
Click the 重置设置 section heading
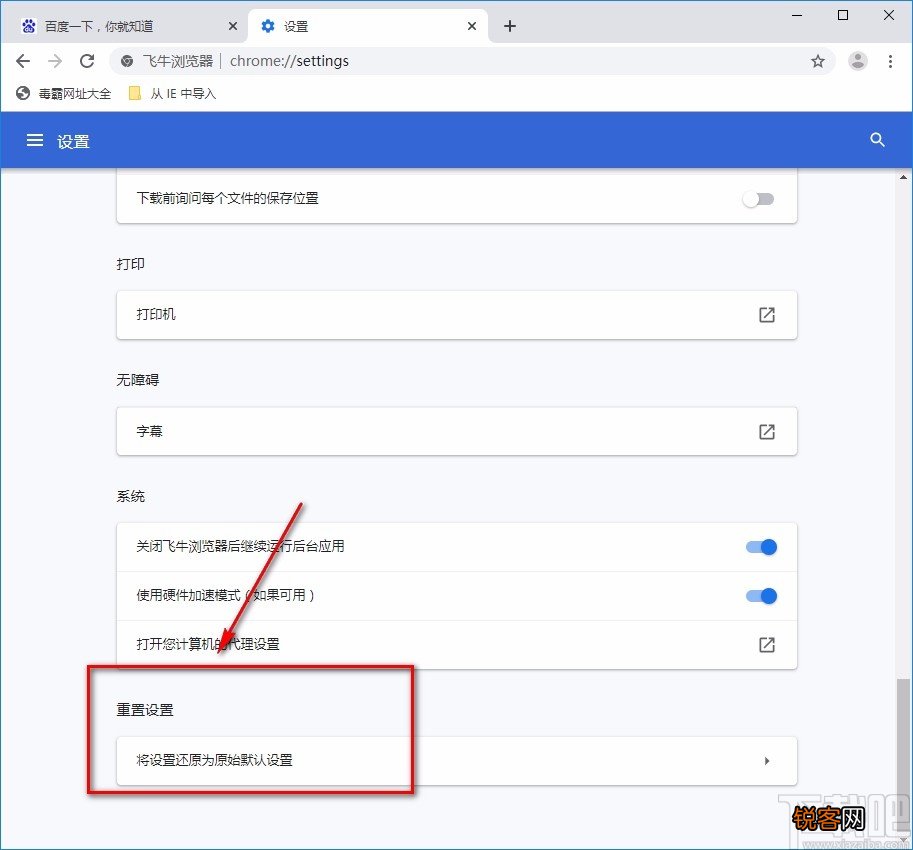pos(145,710)
